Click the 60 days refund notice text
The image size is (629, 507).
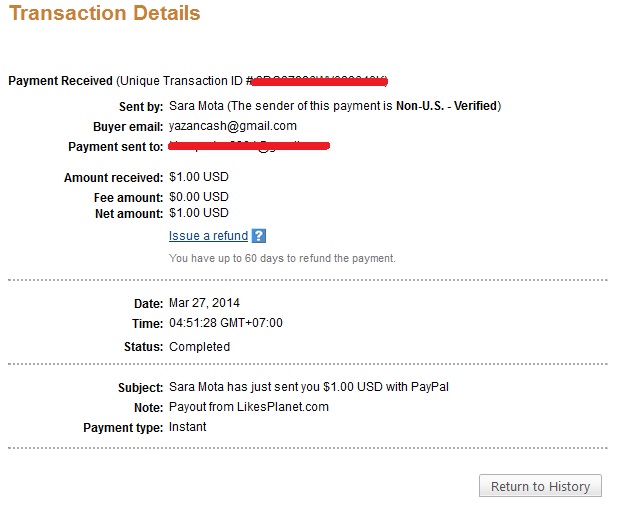click(282, 258)
